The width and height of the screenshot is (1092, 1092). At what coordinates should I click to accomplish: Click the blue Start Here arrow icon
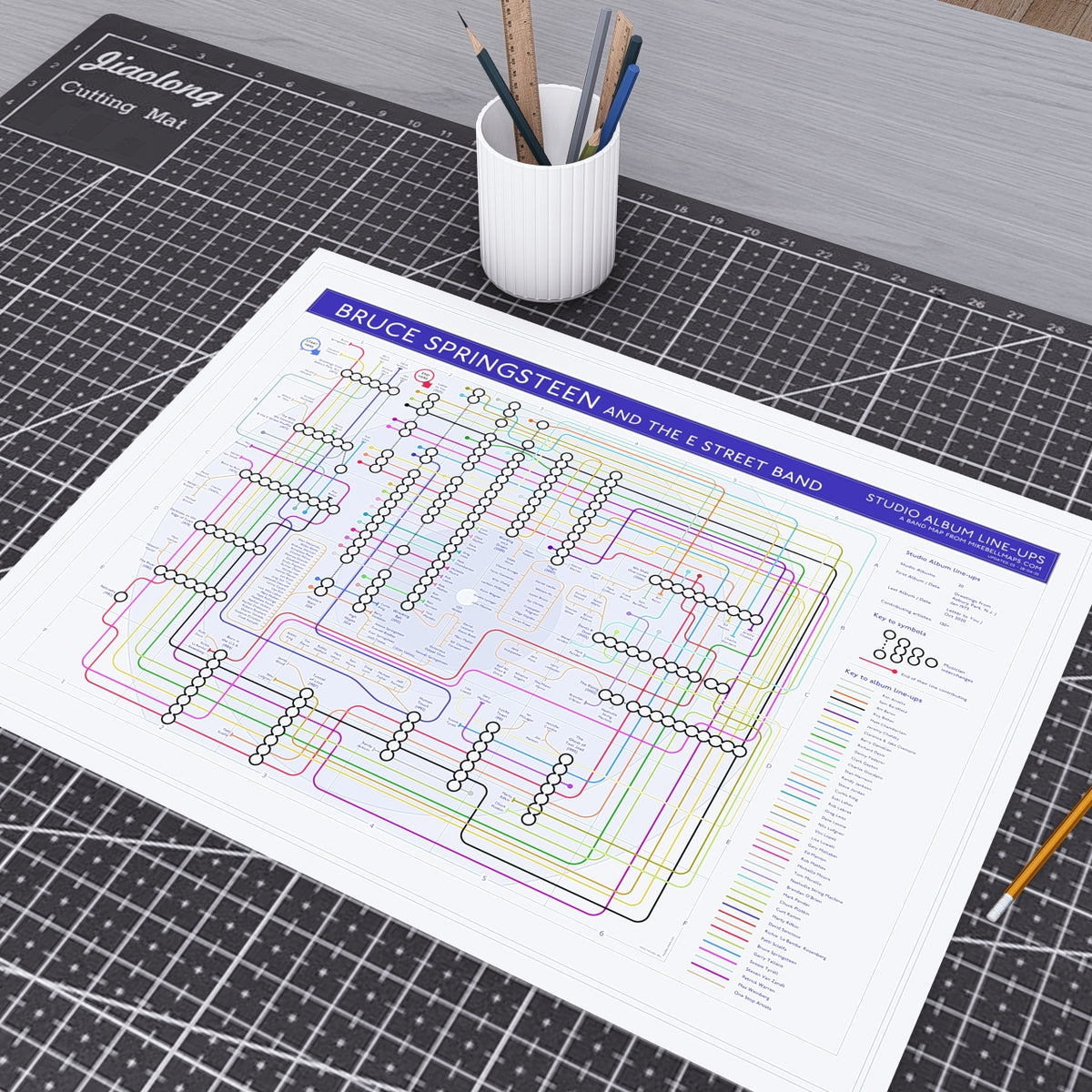(310, 346)
